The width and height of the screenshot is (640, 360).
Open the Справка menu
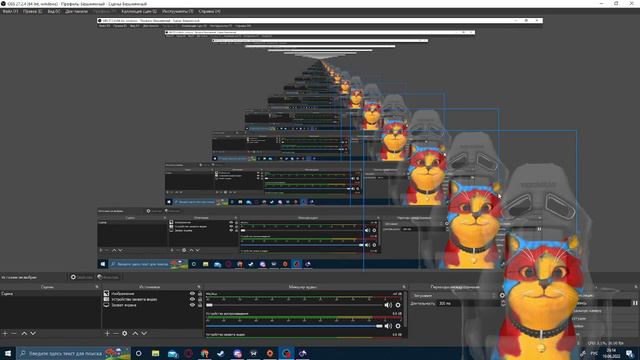[x=209, y=11]
